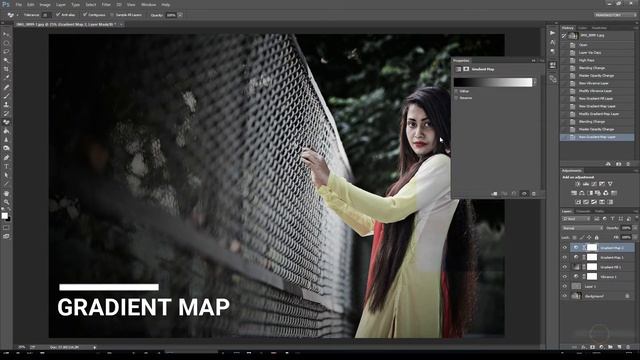Image resolution: width=640 pixels, height=360 pixels.
Task: Open the layer blend mode dropdown
Action: (582, 228)
